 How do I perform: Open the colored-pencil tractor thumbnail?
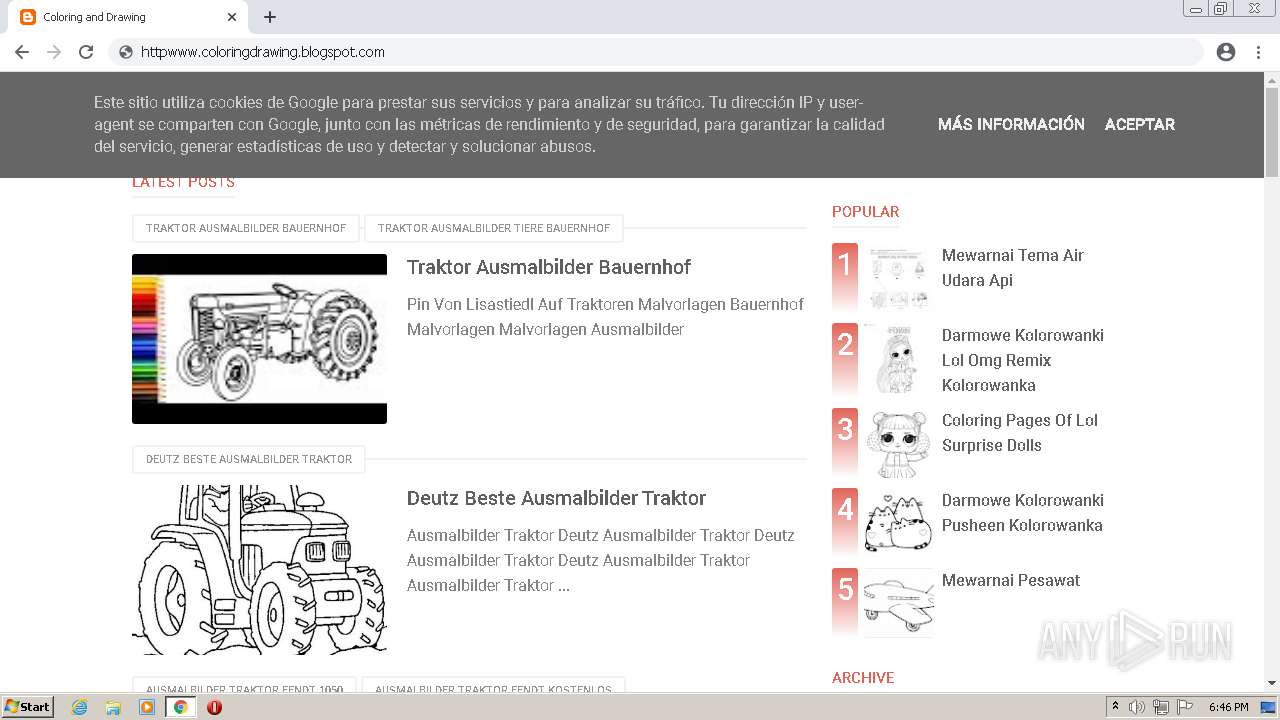click(259, 339)
